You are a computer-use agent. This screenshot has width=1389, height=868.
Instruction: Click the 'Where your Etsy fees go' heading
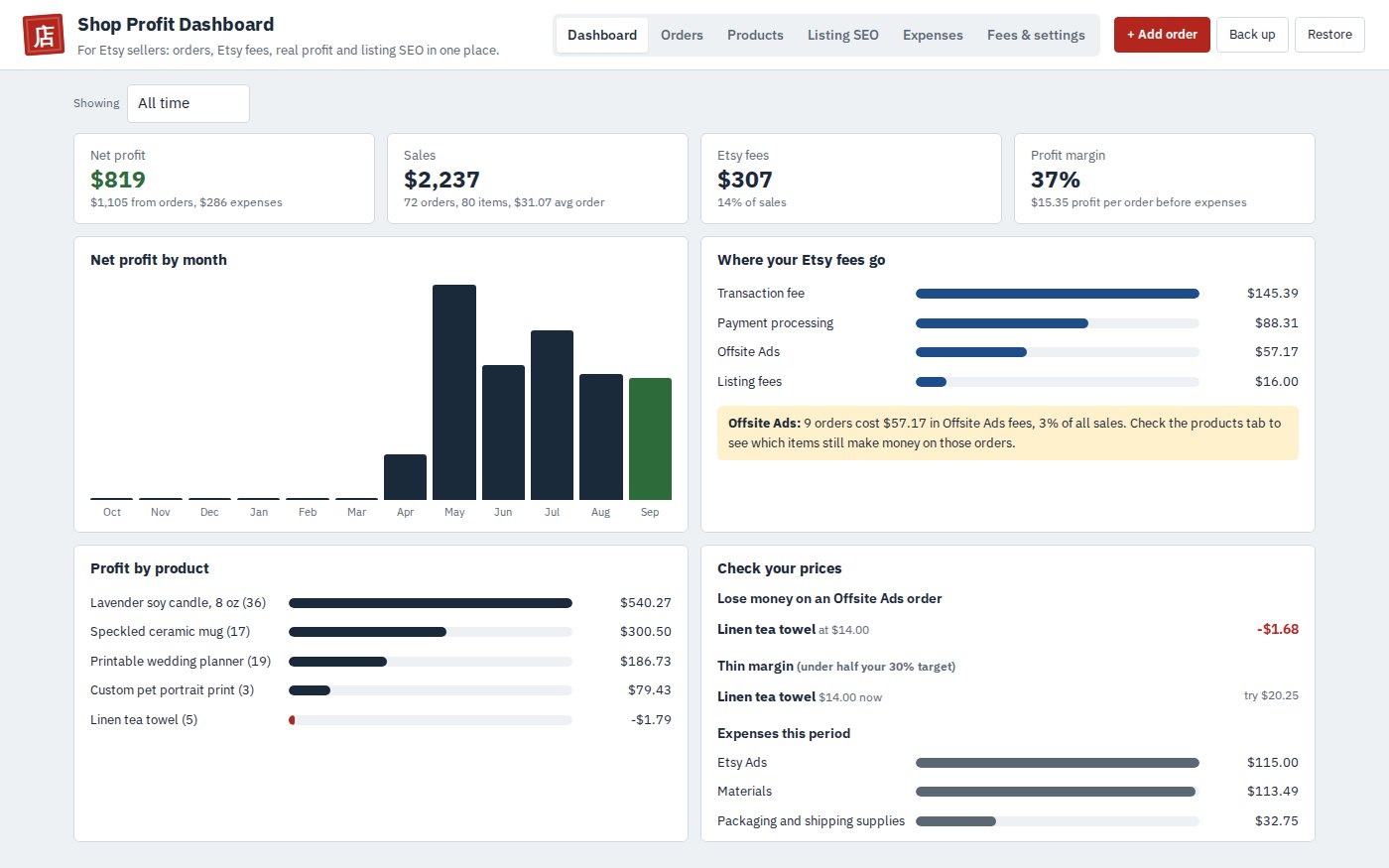[x=802, y=260]
